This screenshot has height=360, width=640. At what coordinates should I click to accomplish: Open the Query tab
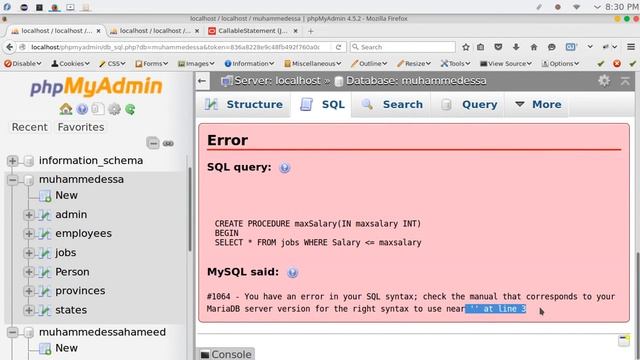tap(469, 104)
